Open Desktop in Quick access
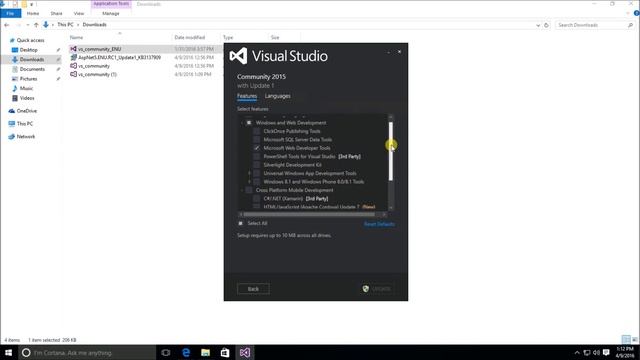 [29, 50]
